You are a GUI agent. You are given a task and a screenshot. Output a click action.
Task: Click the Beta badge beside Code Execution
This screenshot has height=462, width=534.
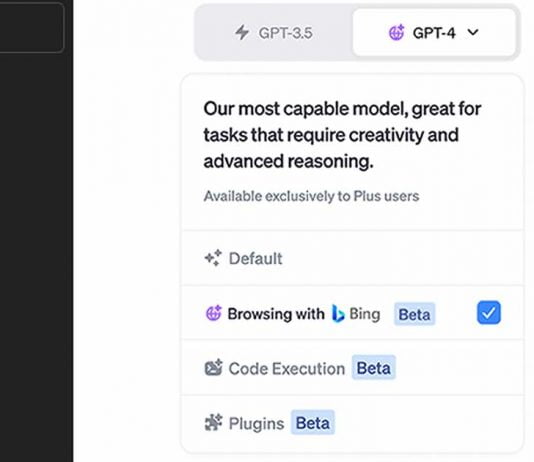pos(374,368)
